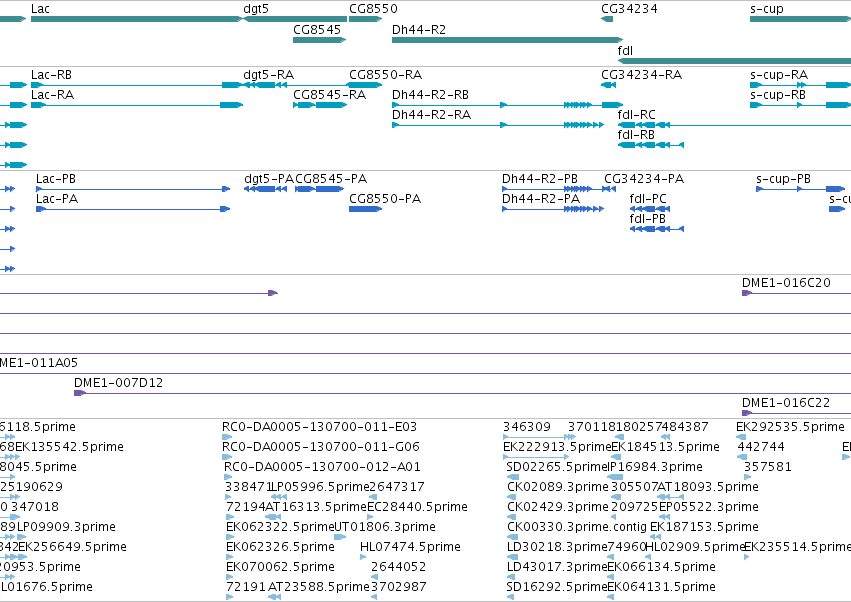Click the 442744 EST label
The height and width of the screenshot is (602, 851).
[761, 447]
